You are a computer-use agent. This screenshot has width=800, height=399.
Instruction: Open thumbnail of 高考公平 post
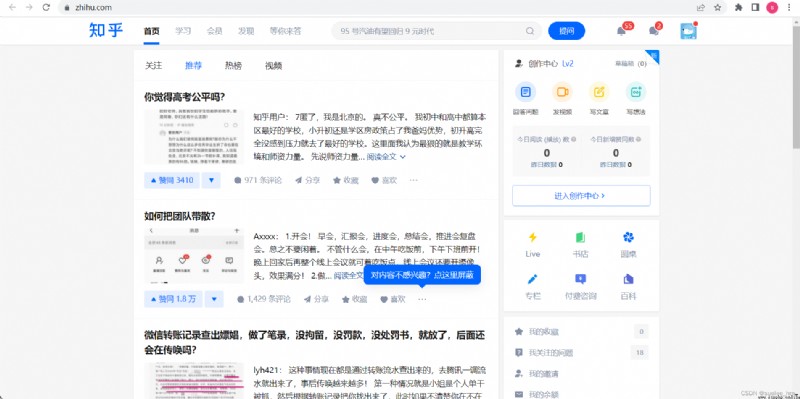194,137
